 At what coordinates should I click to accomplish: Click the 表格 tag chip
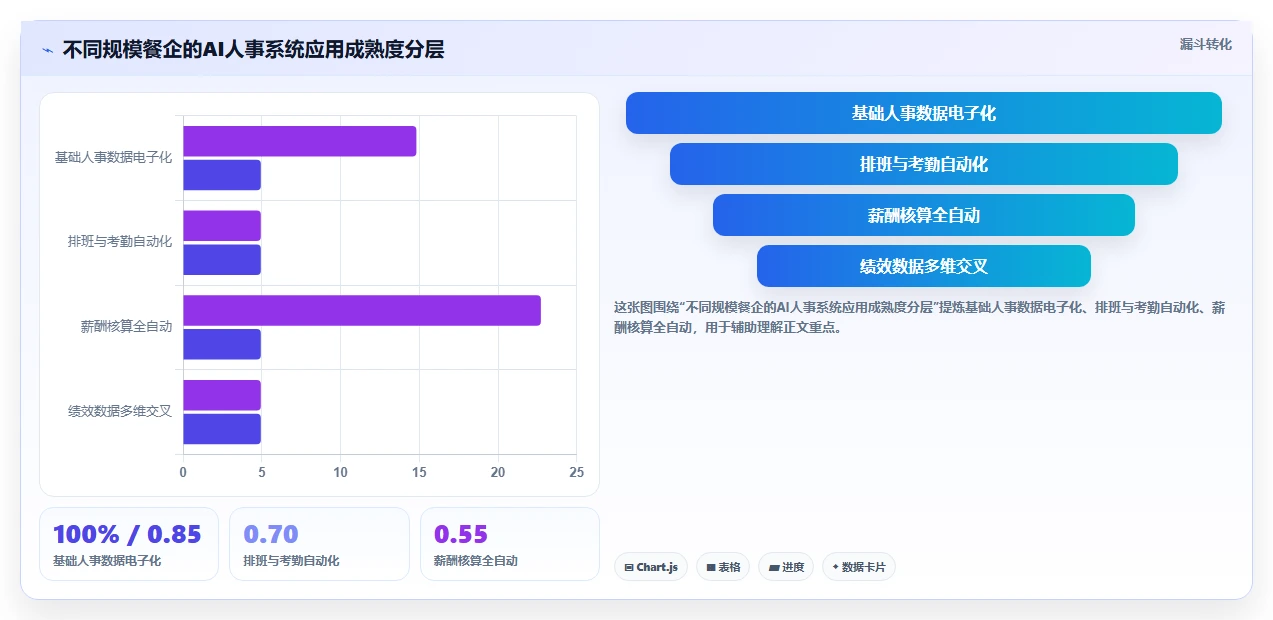tap(723, 567)
